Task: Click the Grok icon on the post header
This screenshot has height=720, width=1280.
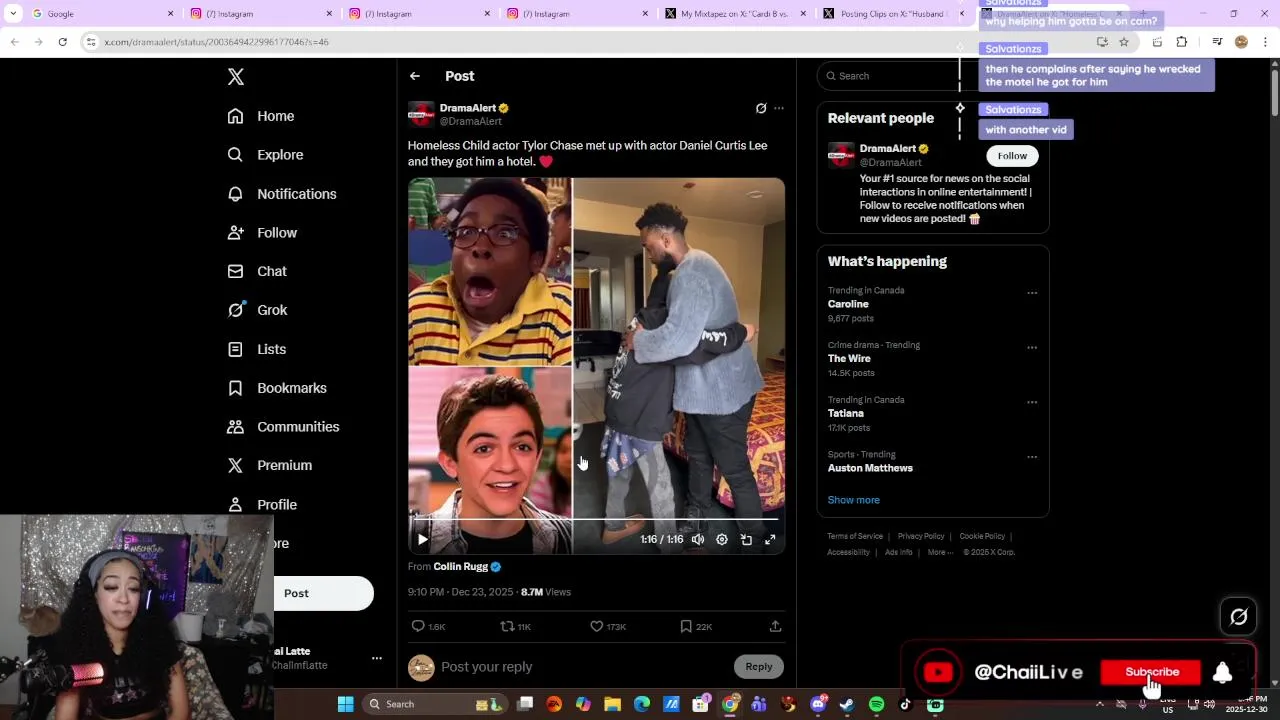Action: (x=761, y=108)
